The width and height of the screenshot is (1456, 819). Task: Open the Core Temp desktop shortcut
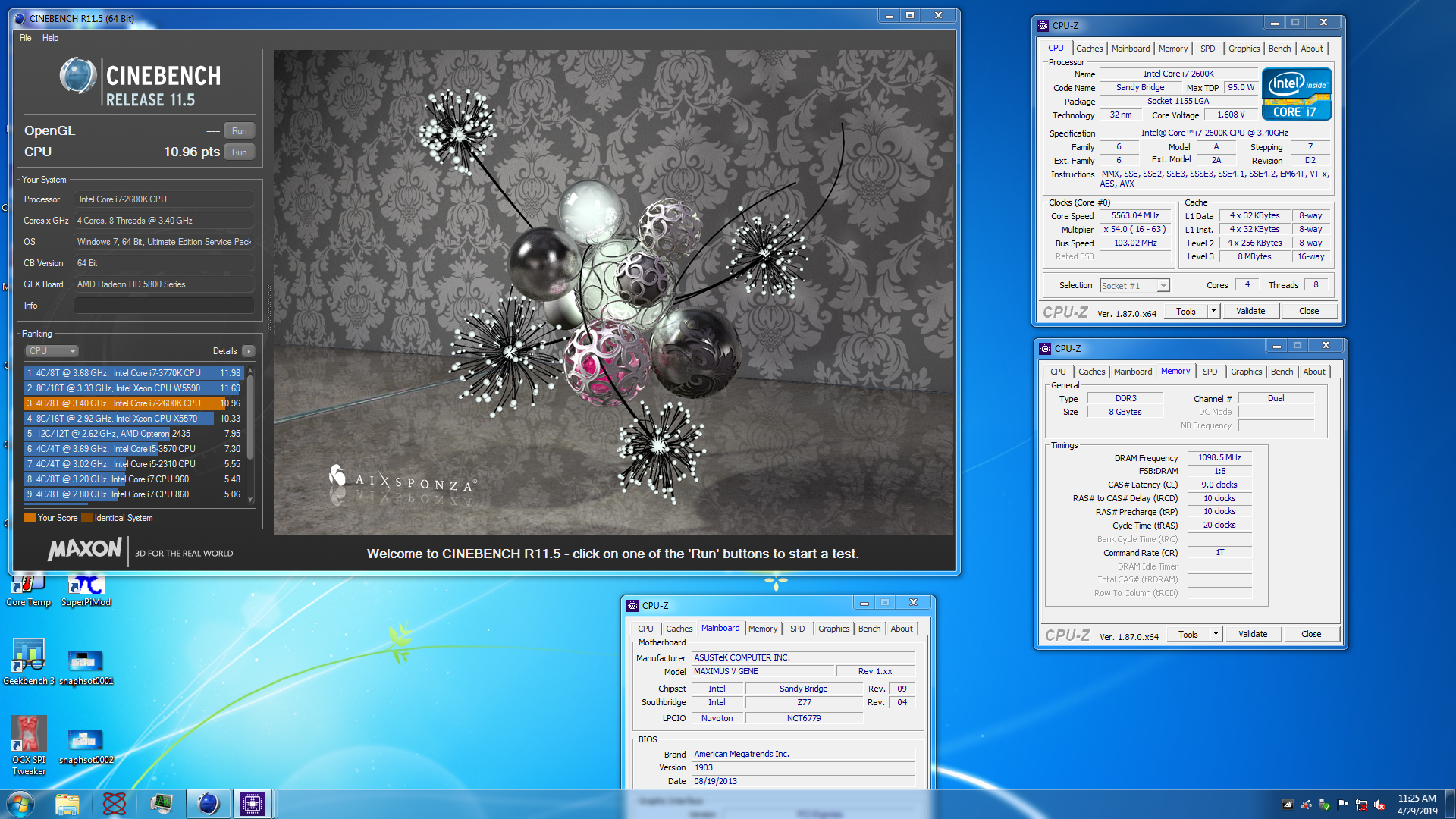(29, 591)
